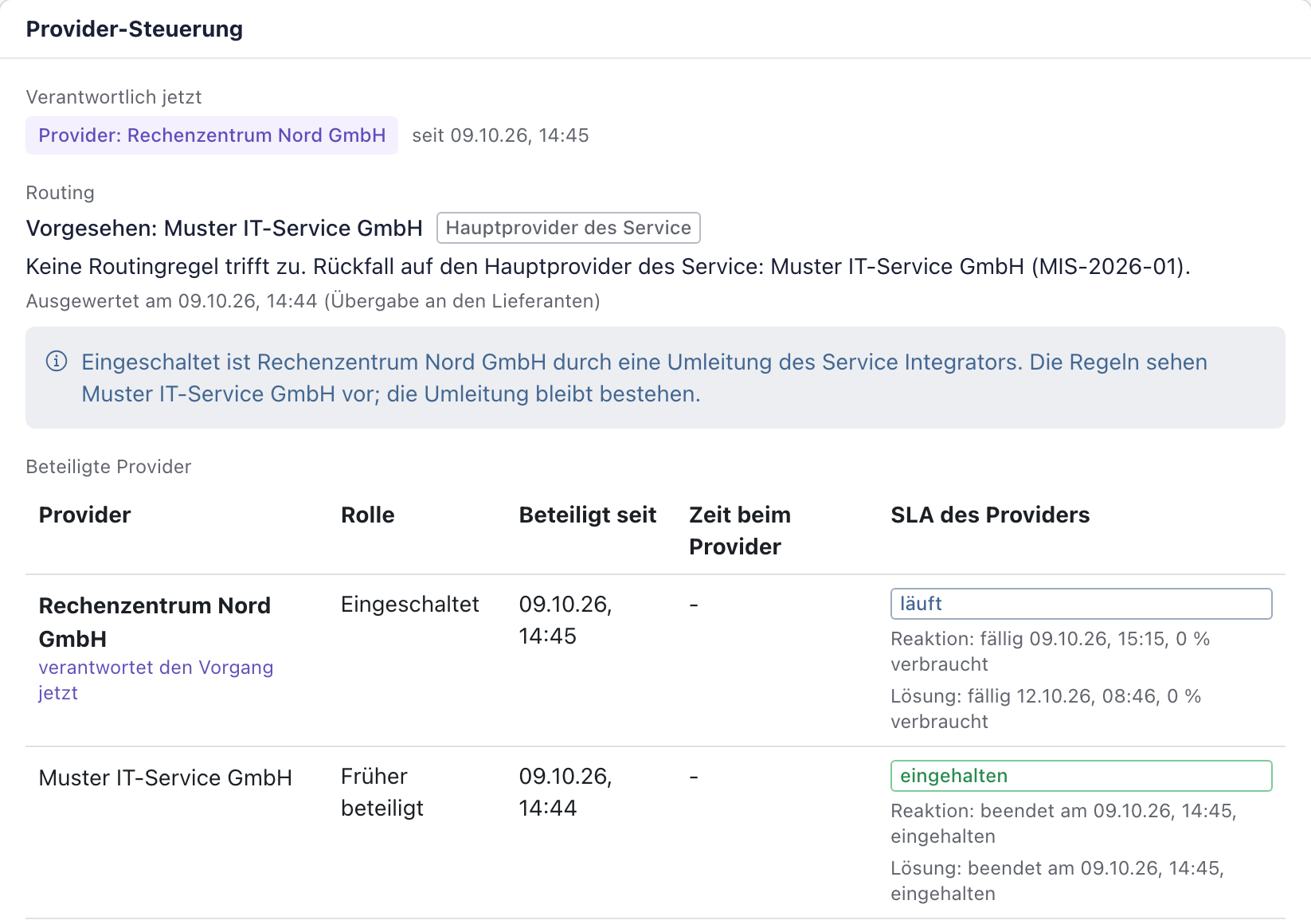Viewport: 1311px width, 924px height.
Task: Click Vorgesehen: Muster IT-Service GmbH text
Action: (225, 229)
